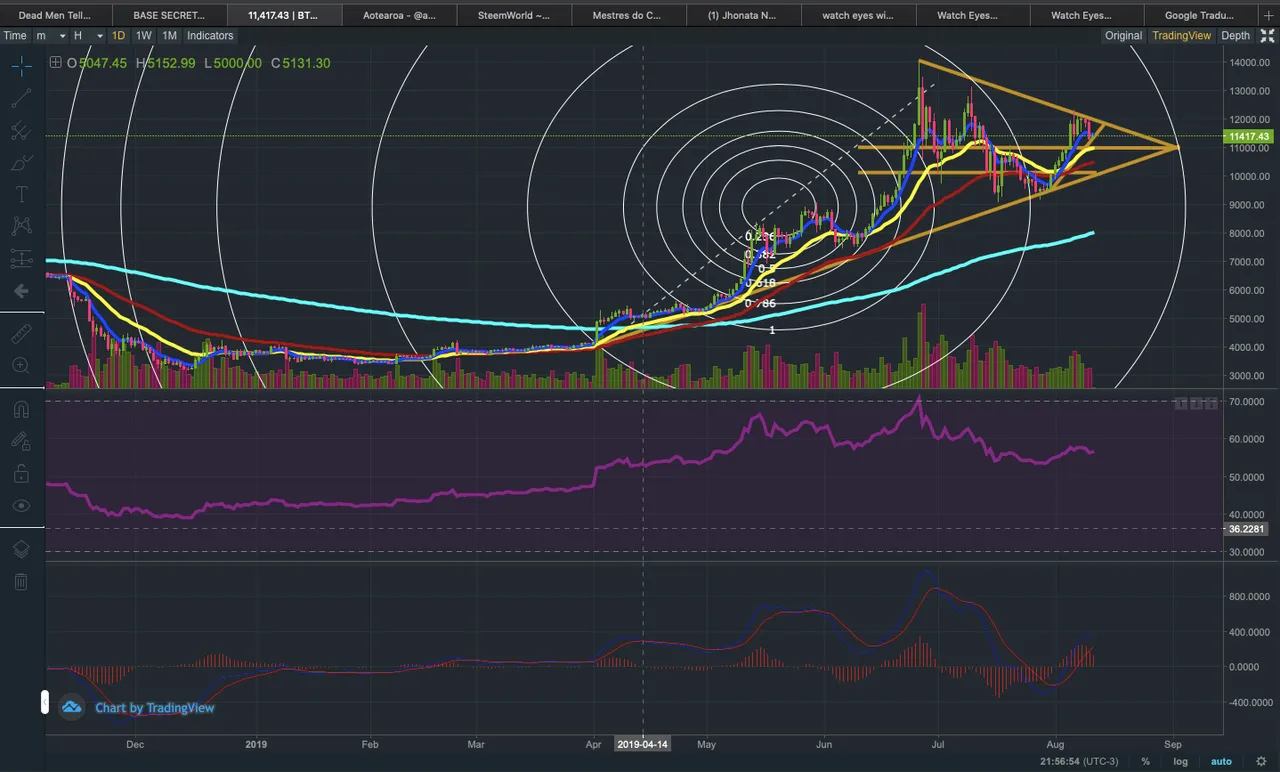Open the Indicators button
The image size is (1280, 772).
pyautogui.click(x=210, y=35)
